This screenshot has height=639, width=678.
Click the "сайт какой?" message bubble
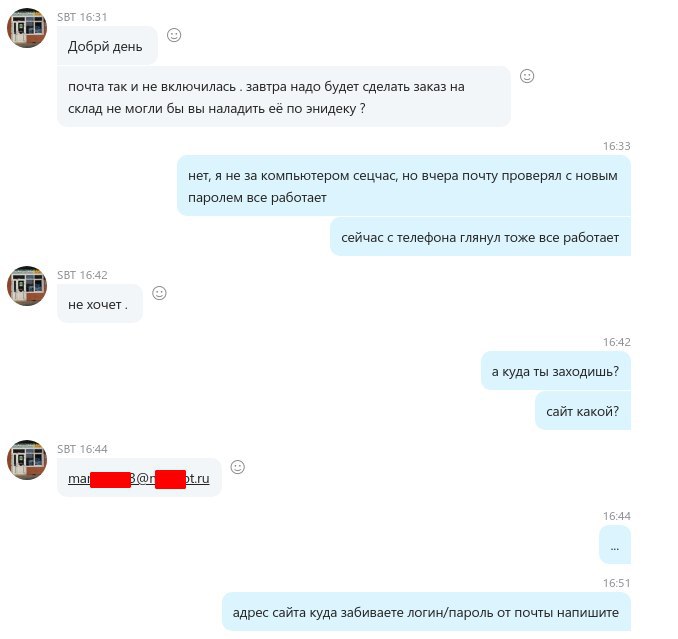pos(583,411)
